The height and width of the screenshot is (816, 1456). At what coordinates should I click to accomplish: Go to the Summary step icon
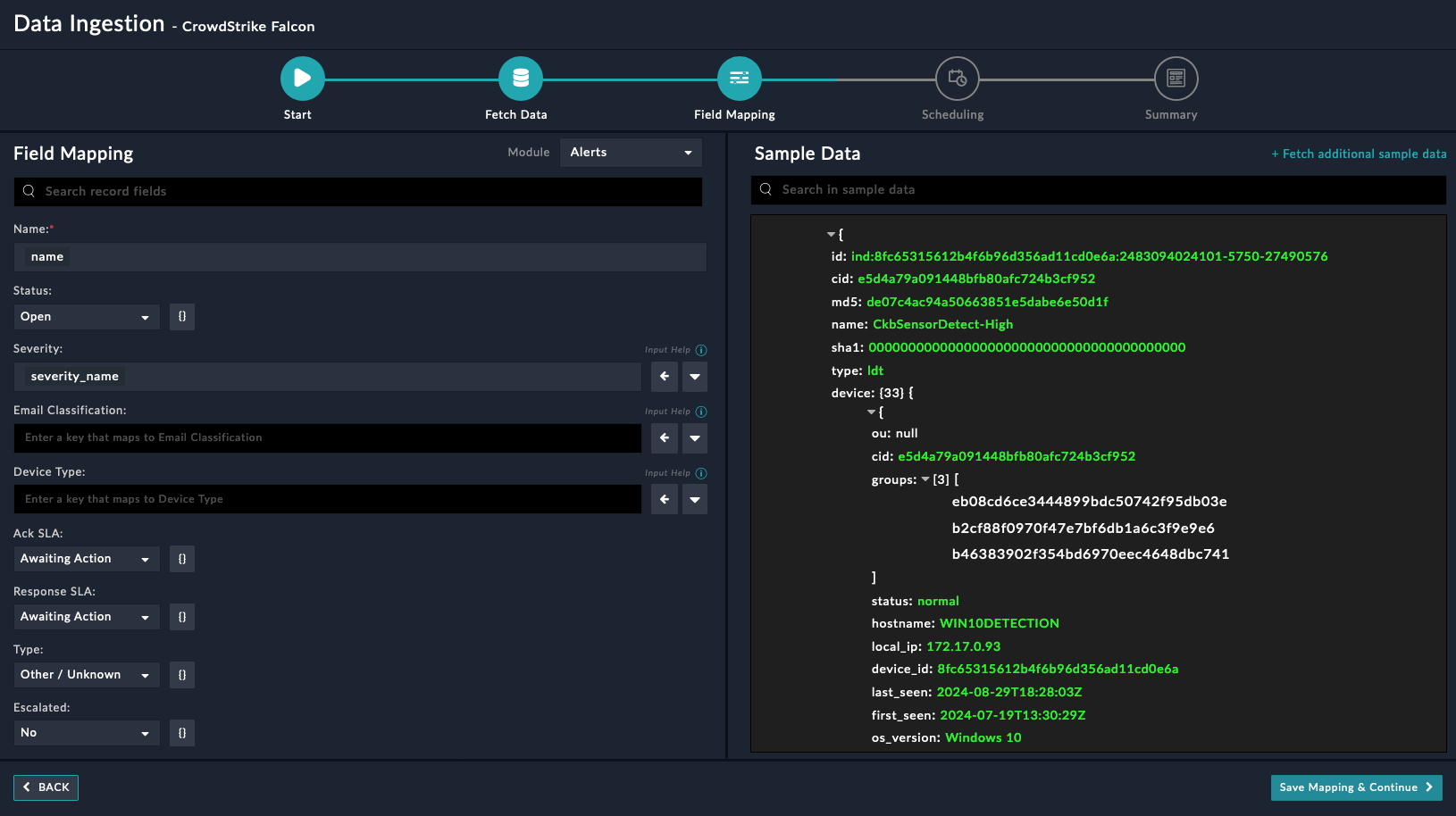[1176, 79]
